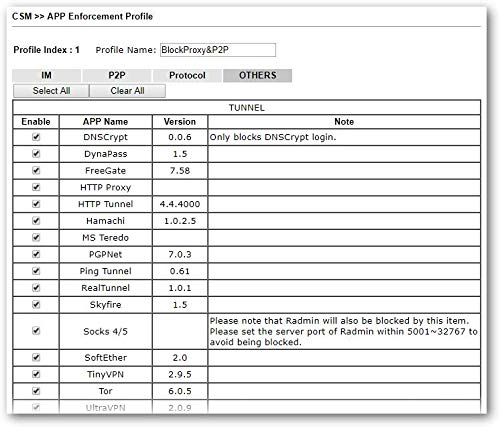This screenshot has height=427, width=500.
Task: Click the MS Teredo app name
Action: [105, 237]
